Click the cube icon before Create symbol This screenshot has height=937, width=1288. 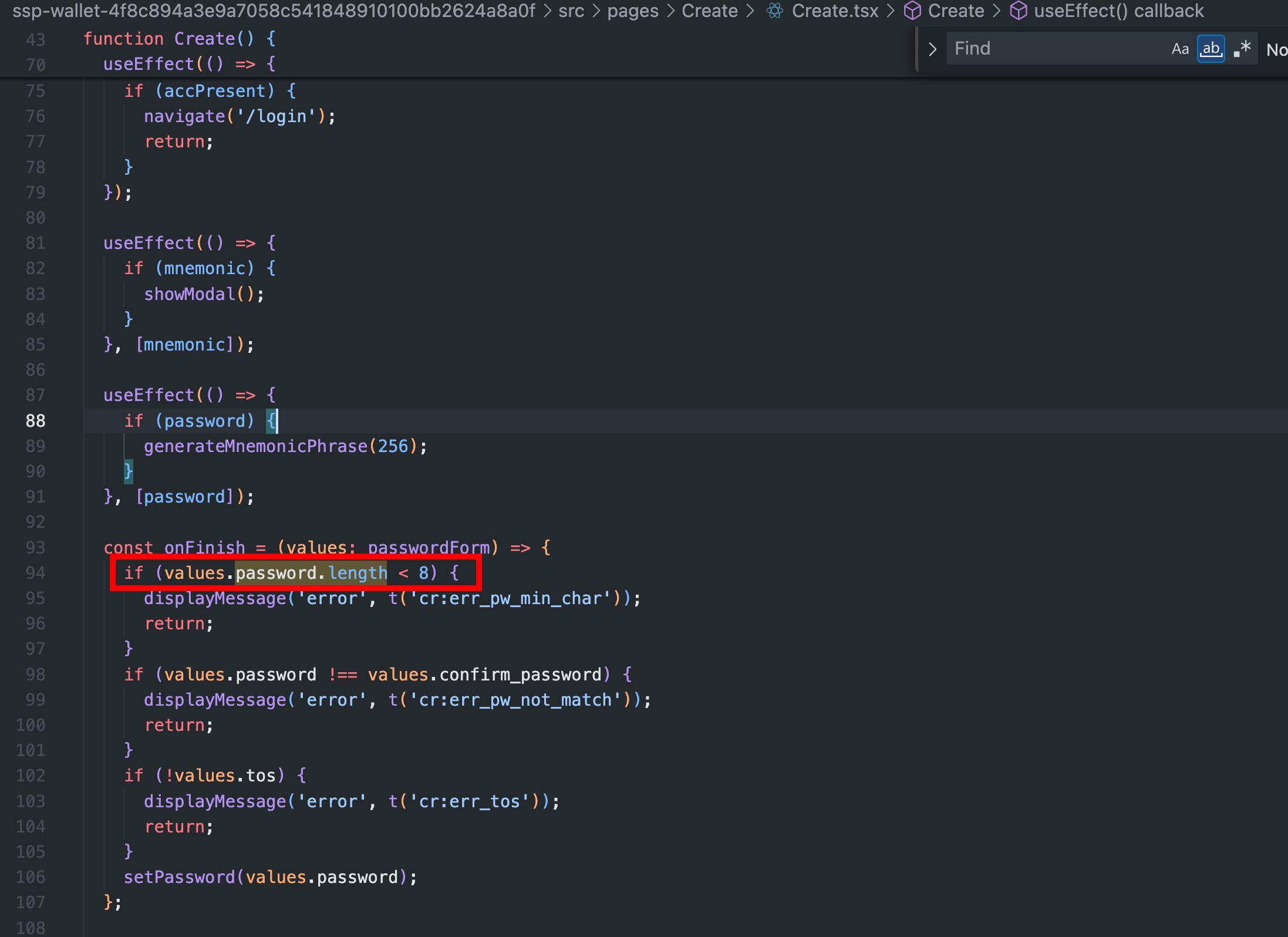pyautogui.click(x=912, y=11)
